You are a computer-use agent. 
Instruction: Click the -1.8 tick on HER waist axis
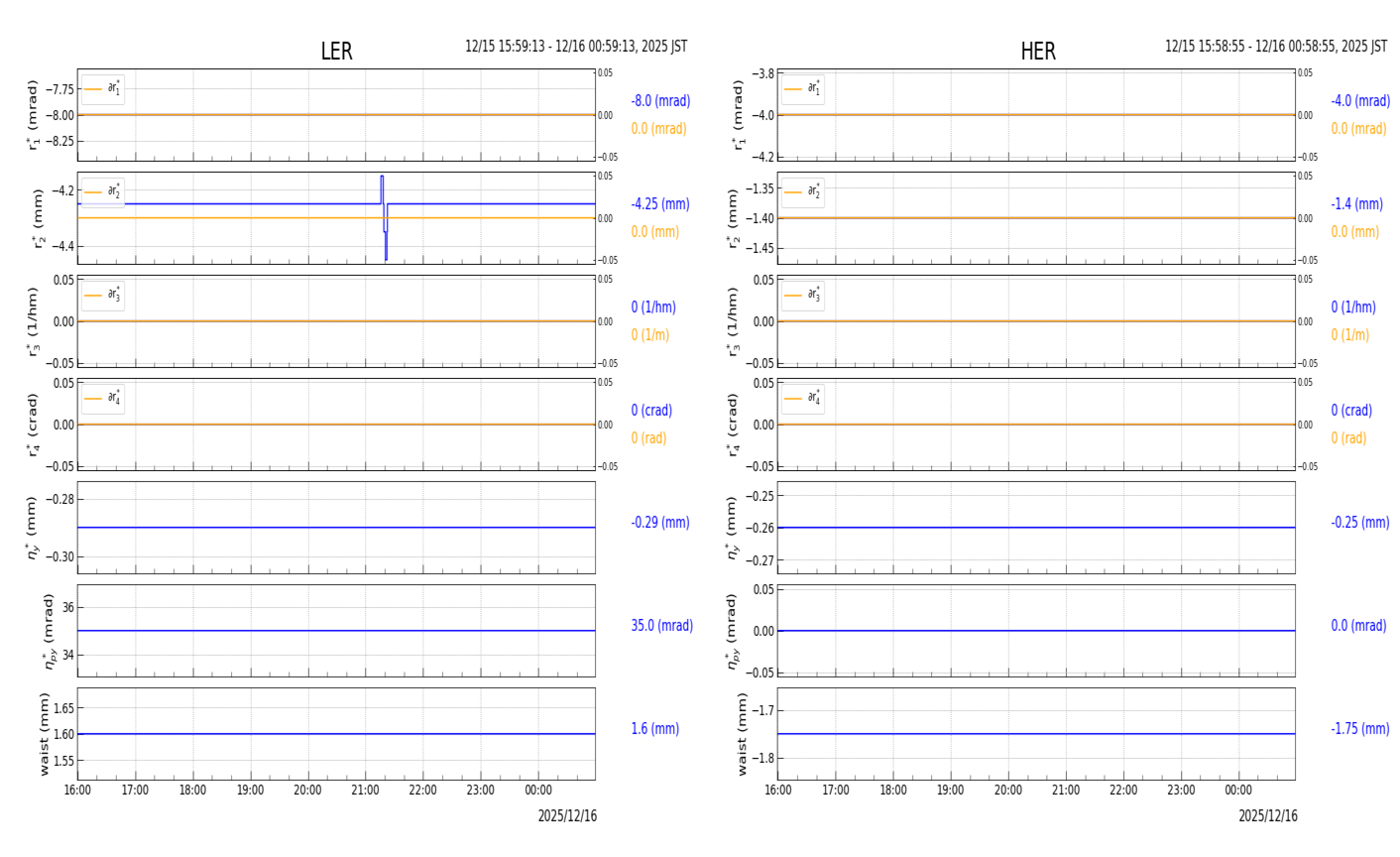pyautogui.click(x=762, y=758)
